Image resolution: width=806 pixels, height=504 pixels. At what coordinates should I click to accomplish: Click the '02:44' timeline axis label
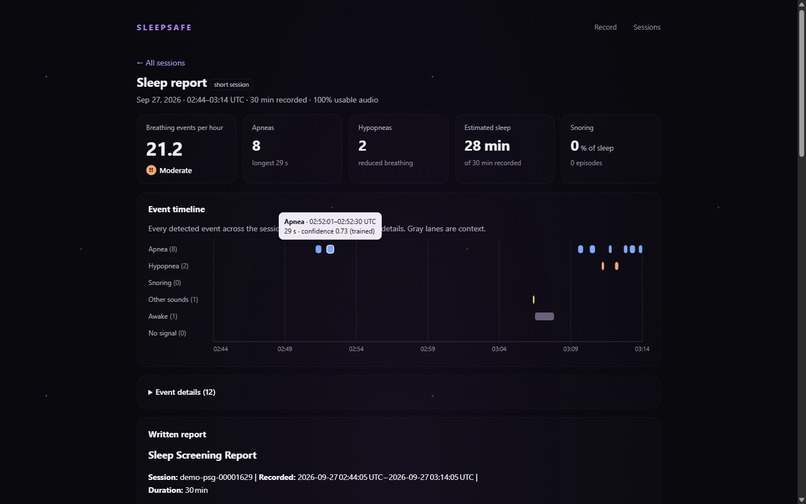(x=221, y=349)
